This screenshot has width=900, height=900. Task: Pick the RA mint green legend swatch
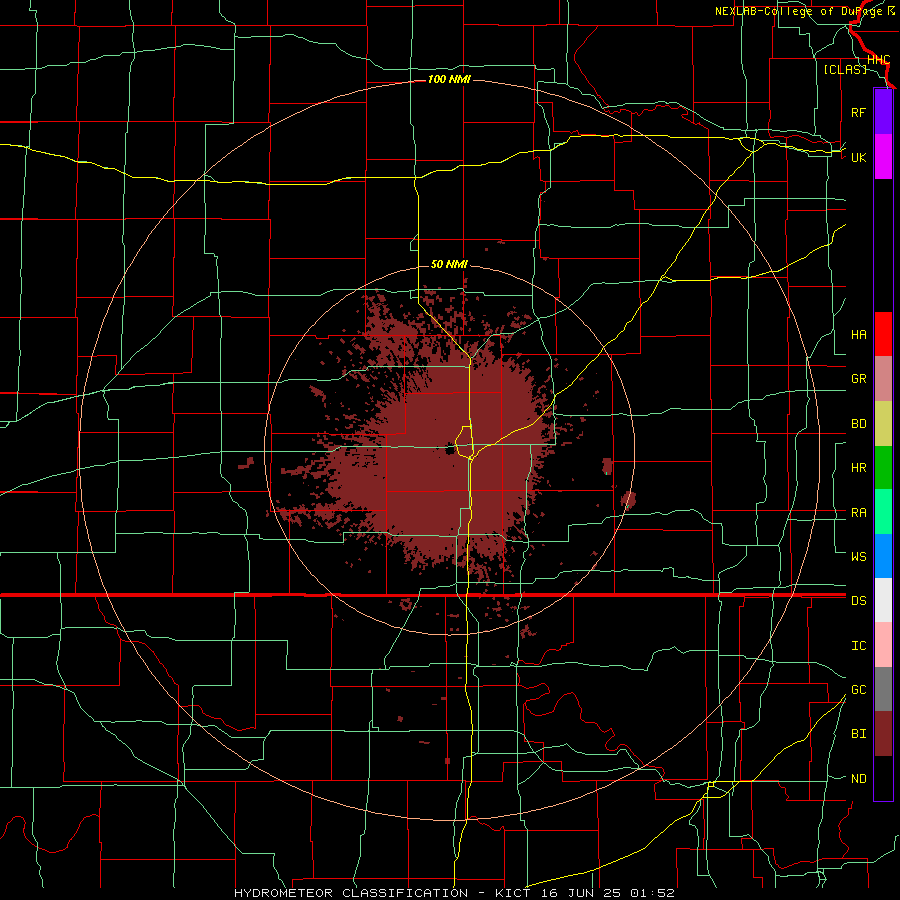[883, 512]
